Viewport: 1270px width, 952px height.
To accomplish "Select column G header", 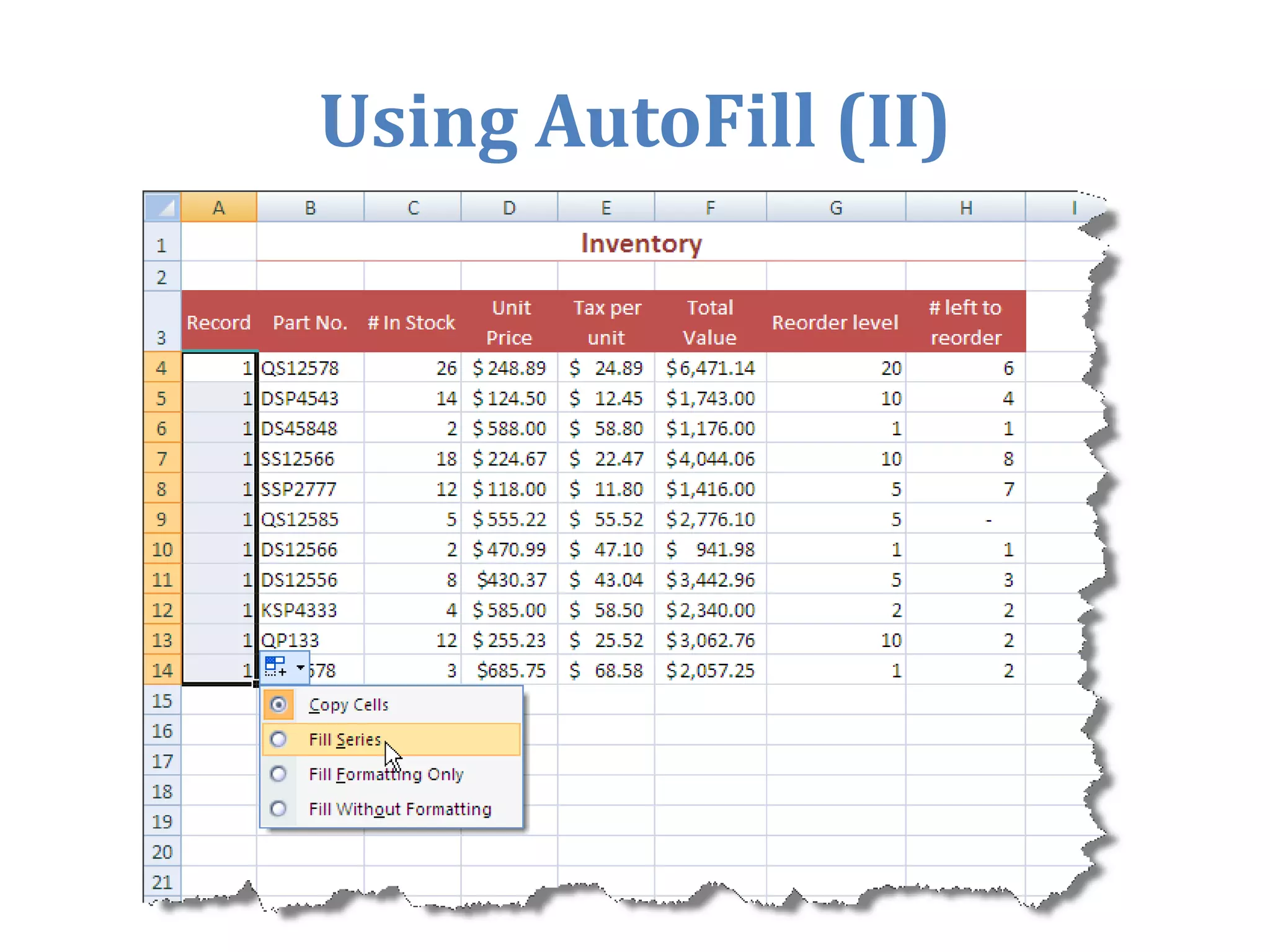I will pyautogui.click(x=836, y=207).
